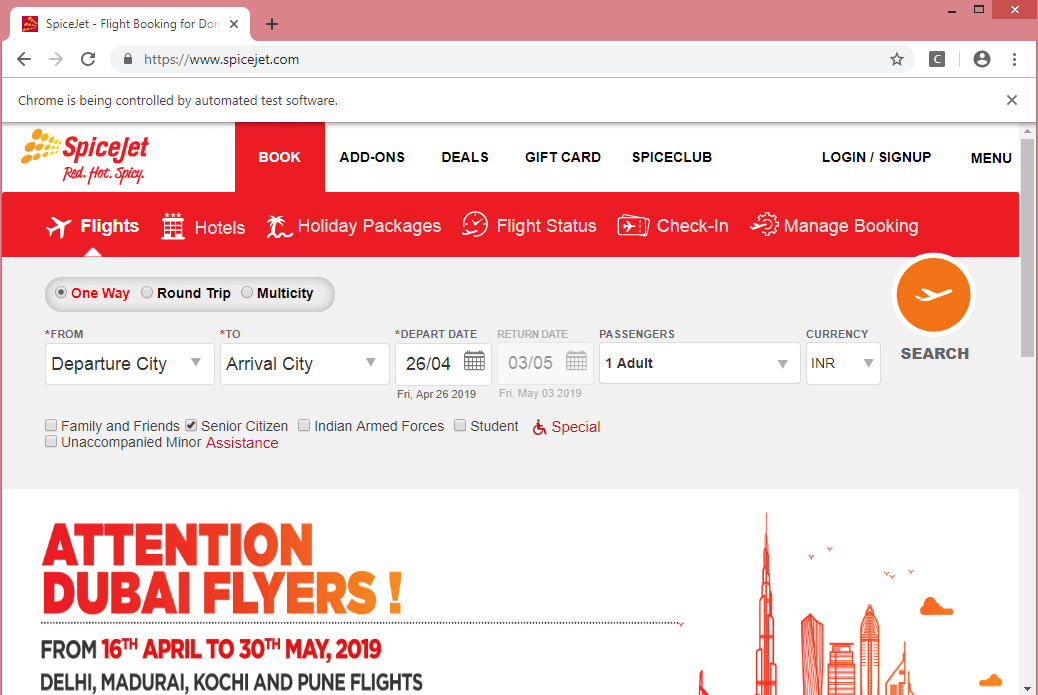This screenshot has height=695, width=1038.
Task: Click the SpiceJet logo
Action: [x=86, y=157]
